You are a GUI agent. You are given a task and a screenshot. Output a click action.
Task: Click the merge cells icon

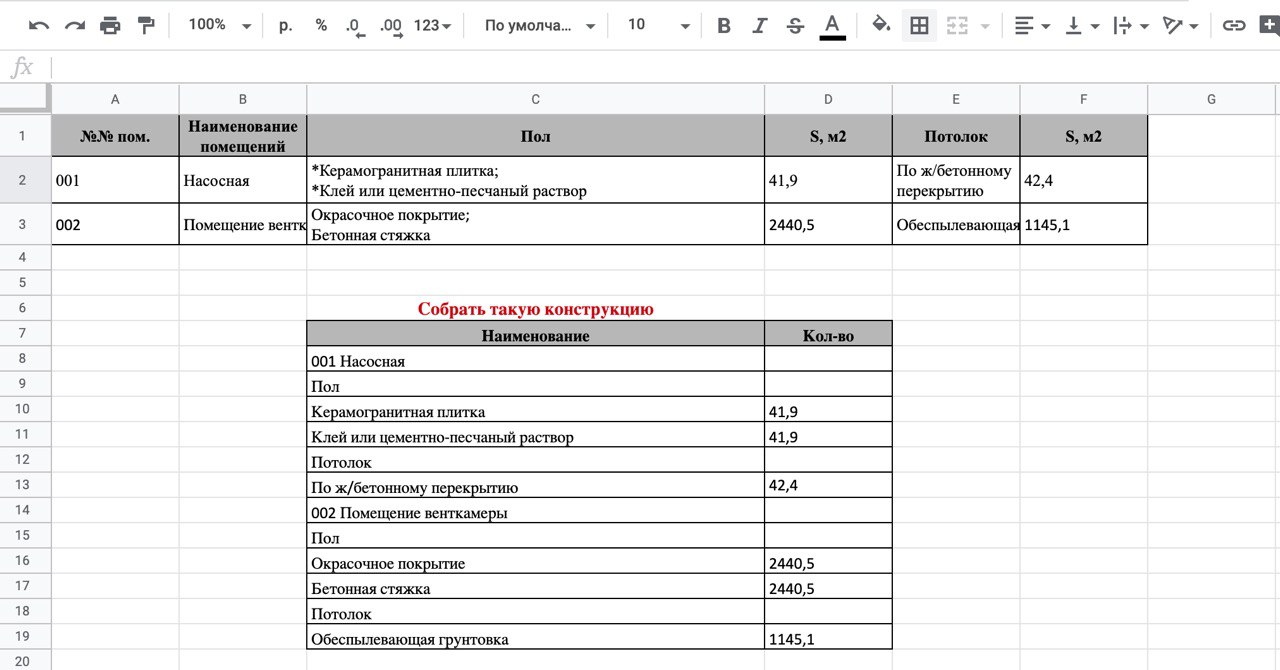click(x=957, y=25)
